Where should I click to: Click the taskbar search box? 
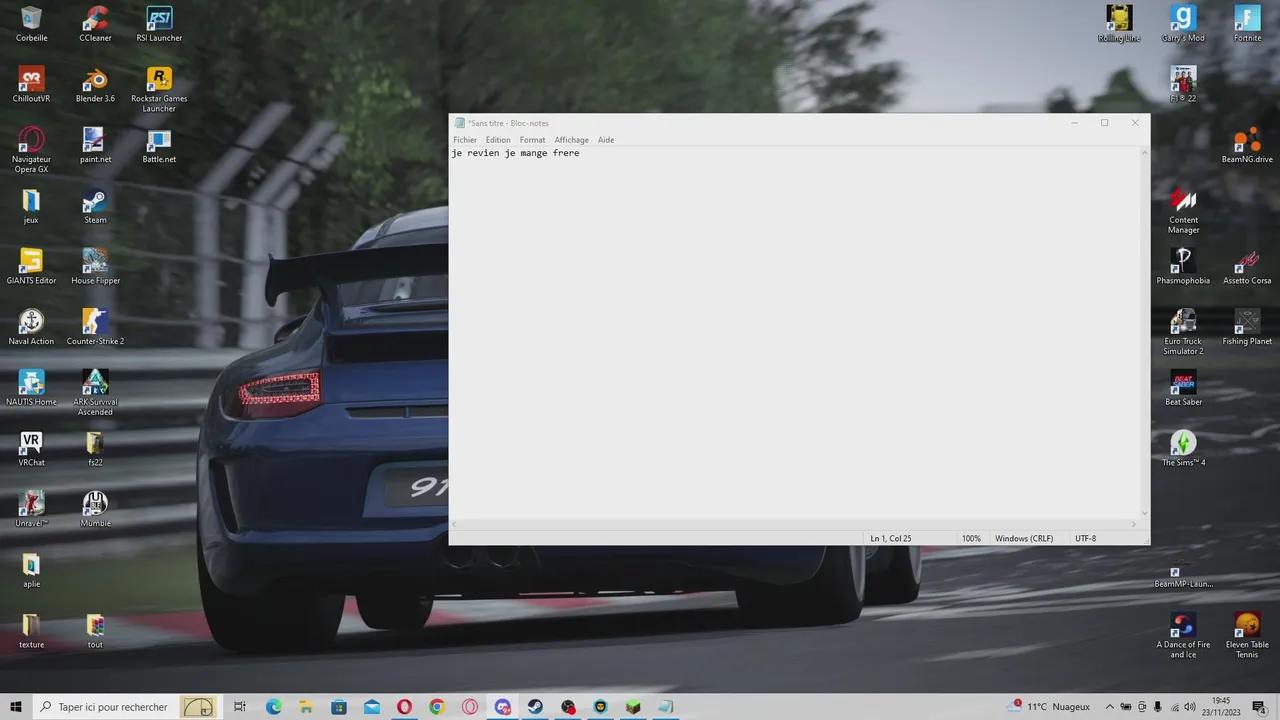[112, 707]
